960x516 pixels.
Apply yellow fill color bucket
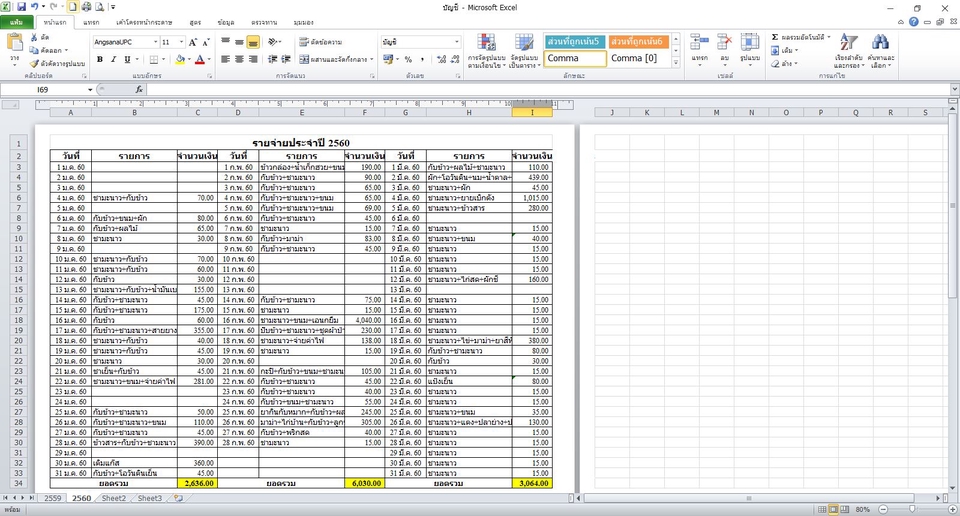[x=180, y=59]
